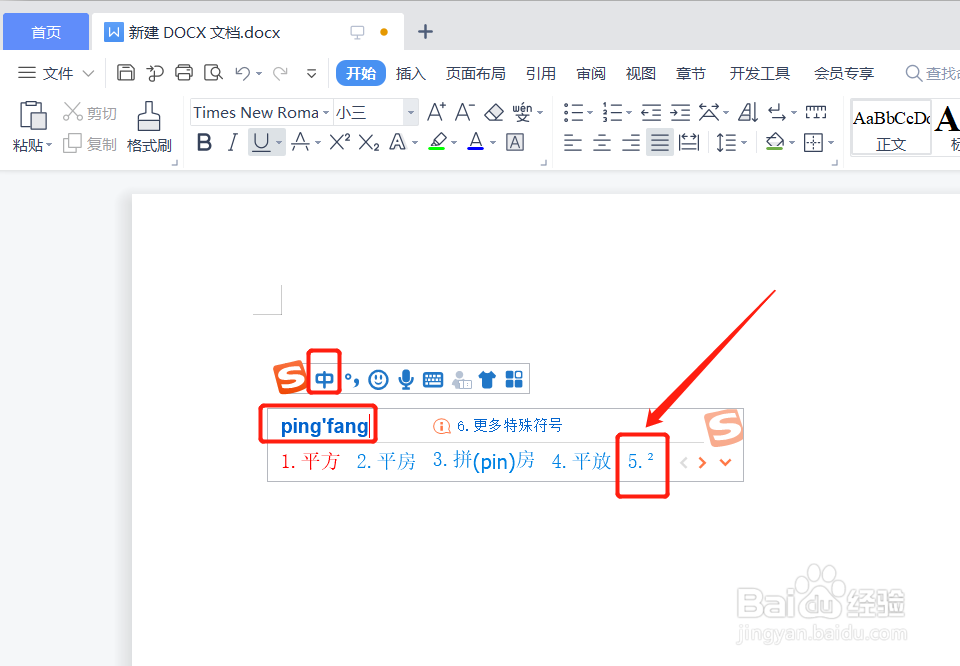Open 6. 更多特殊符号 link
Screen dimensions: 960x666
pyautogui.click(x=509, y=425)
